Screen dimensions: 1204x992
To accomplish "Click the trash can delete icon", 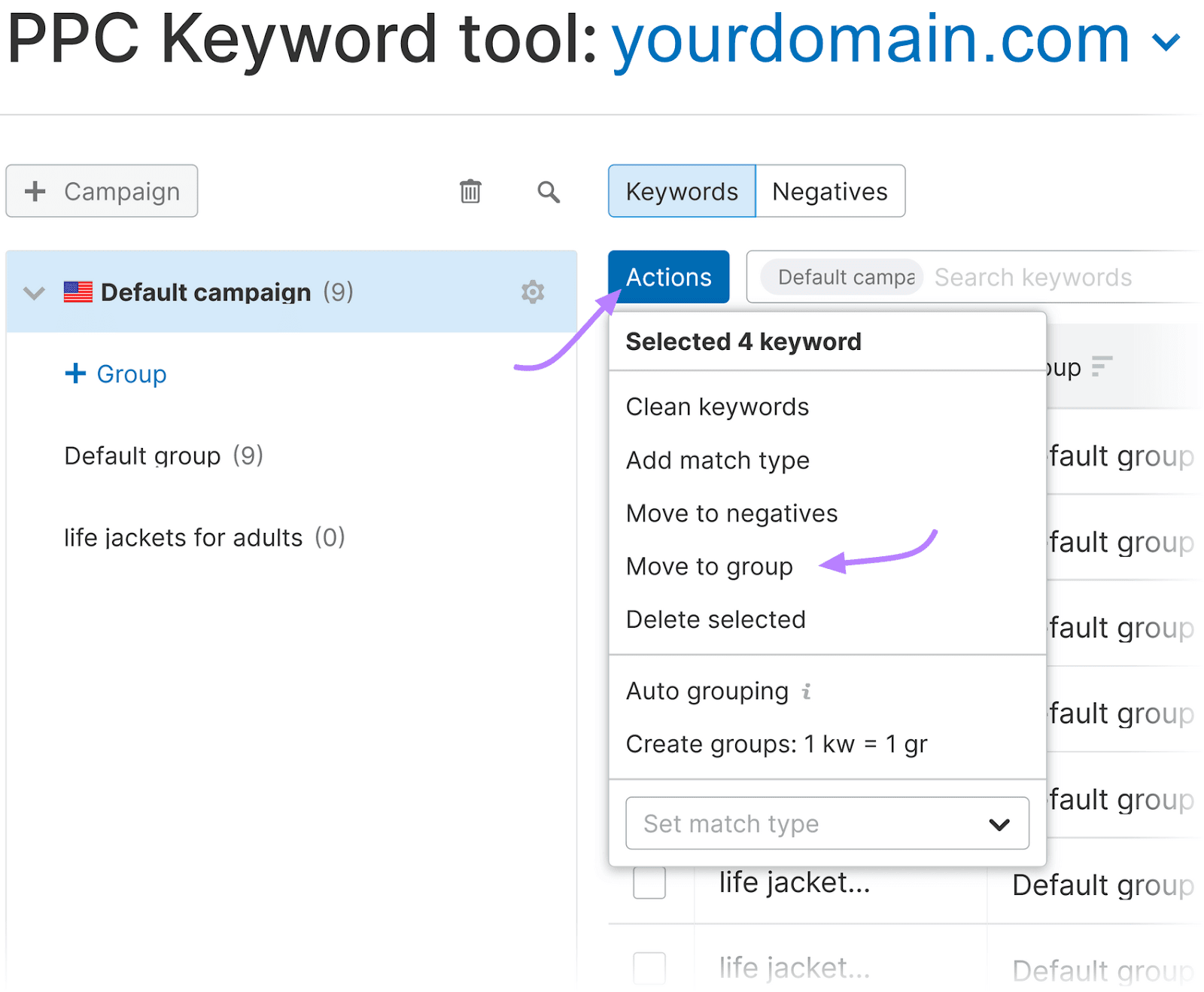I will 470,191.
